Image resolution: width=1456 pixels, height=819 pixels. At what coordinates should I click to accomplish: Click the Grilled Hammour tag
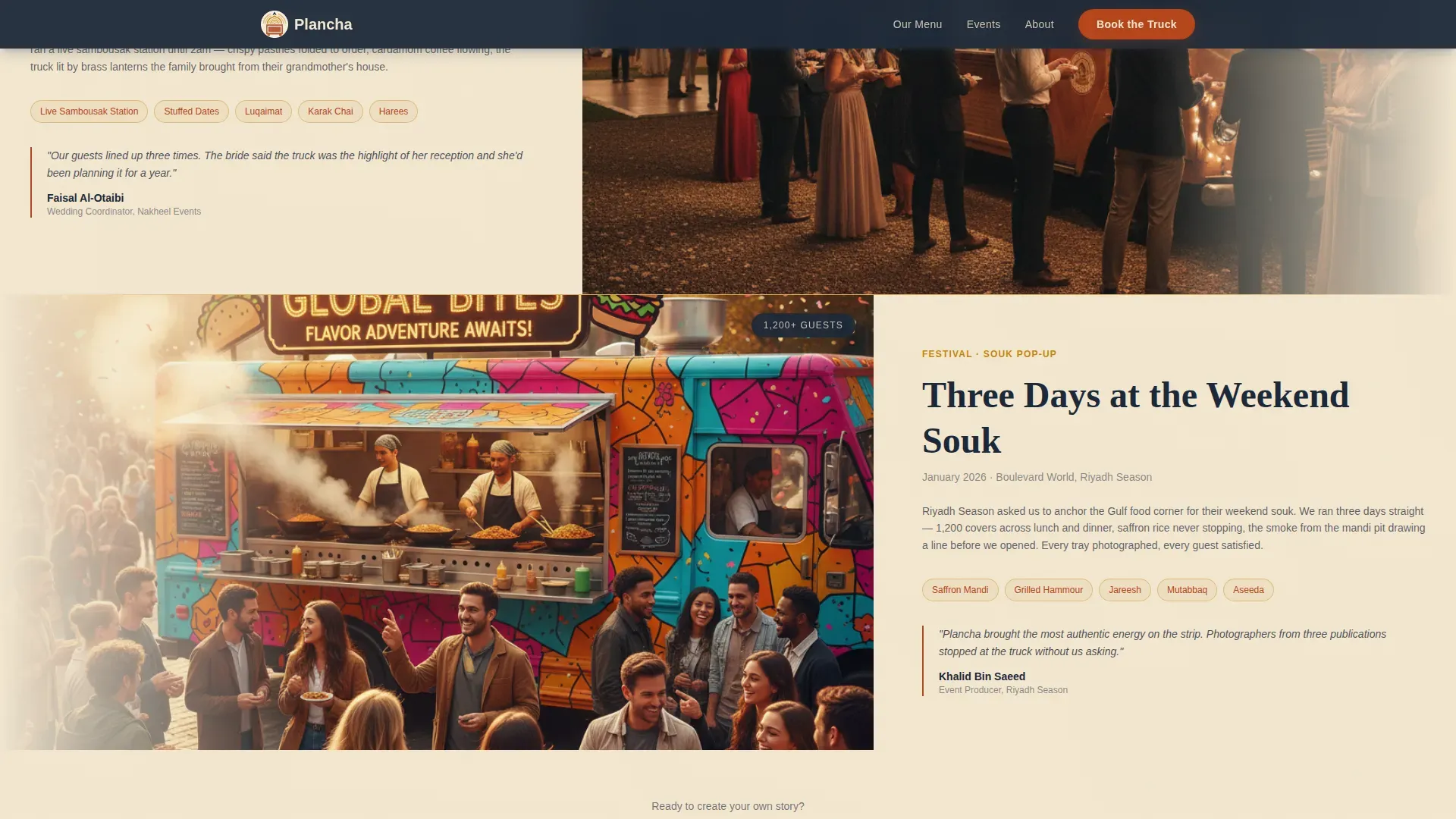pyautogui.click(x=1048, y=590)
